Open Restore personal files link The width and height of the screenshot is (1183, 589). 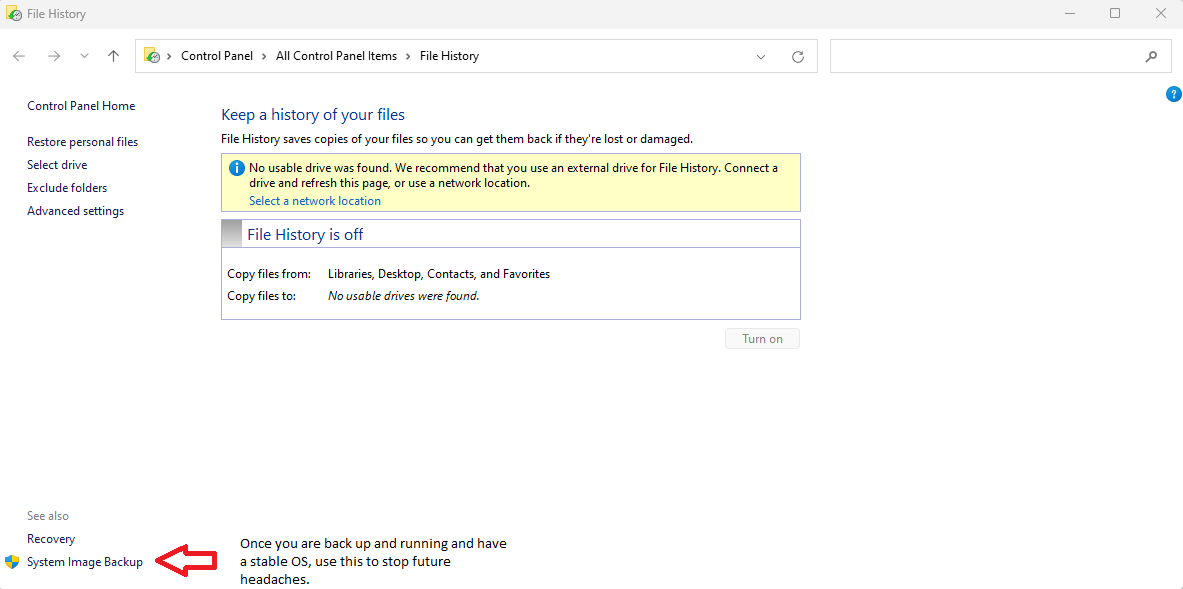coord(83,142)
